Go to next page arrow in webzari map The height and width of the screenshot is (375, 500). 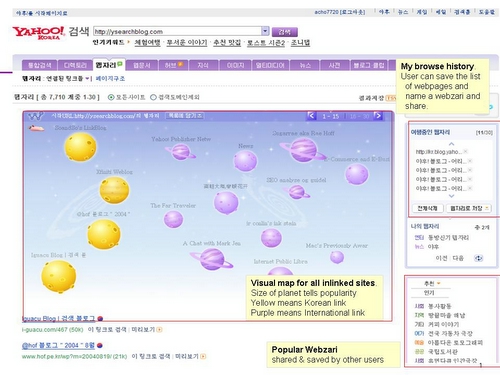click(378, 116)
